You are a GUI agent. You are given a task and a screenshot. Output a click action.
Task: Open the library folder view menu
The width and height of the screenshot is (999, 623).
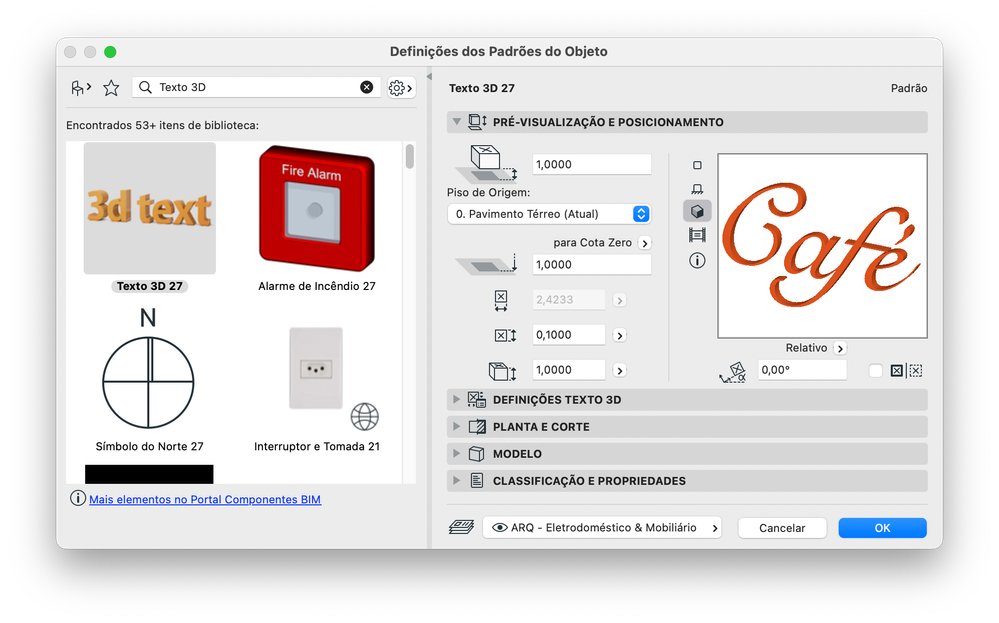click(x=81, y=88)
